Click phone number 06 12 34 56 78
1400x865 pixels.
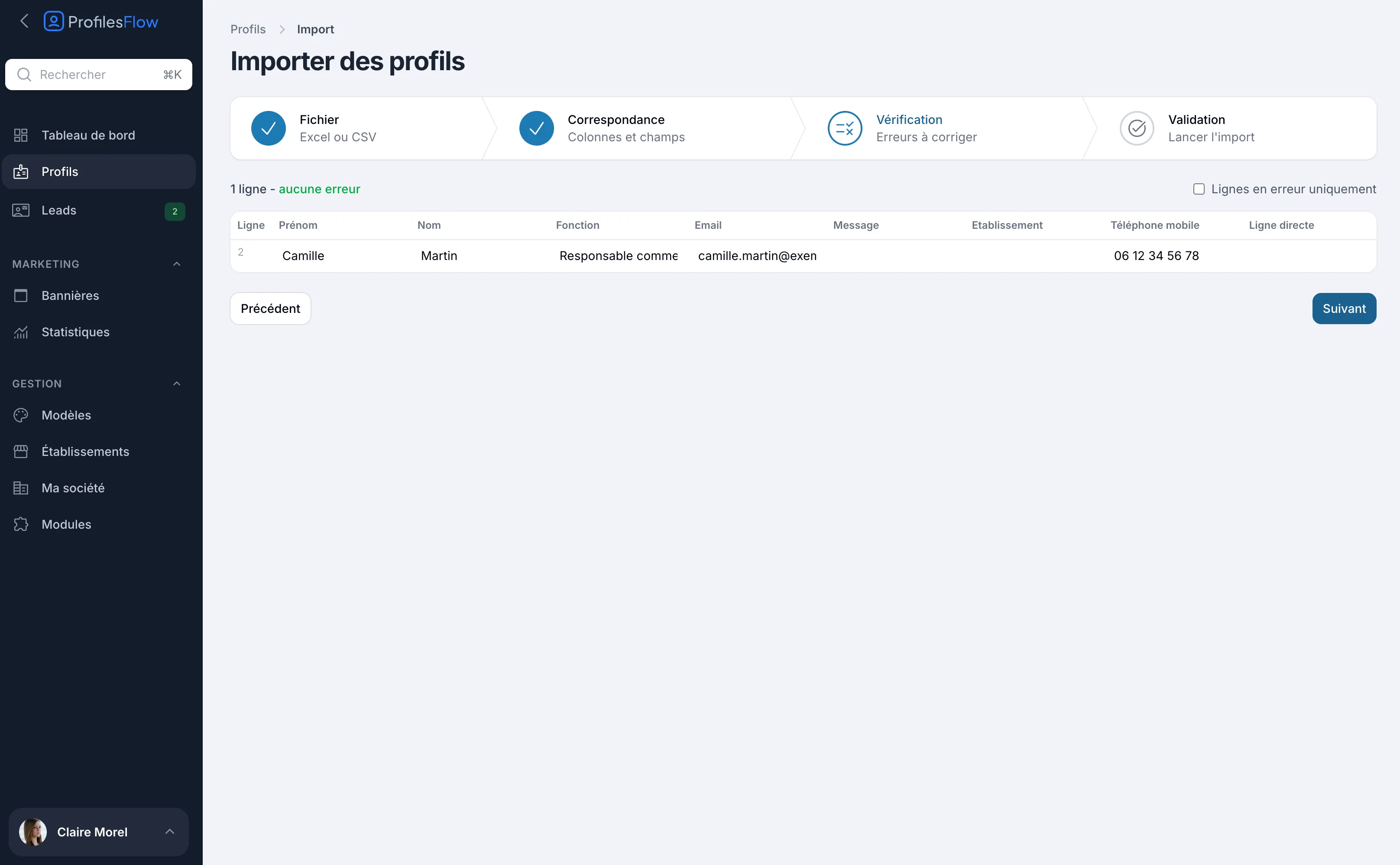pos(1156,256)
